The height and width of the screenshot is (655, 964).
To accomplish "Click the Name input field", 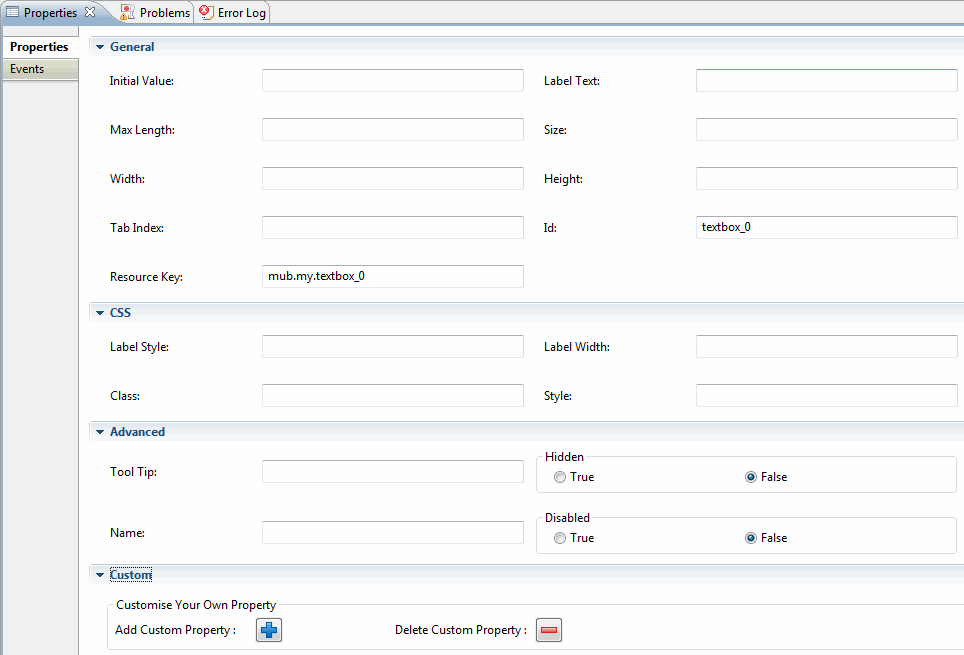I will pyautogui.click(x=393, y=533).
